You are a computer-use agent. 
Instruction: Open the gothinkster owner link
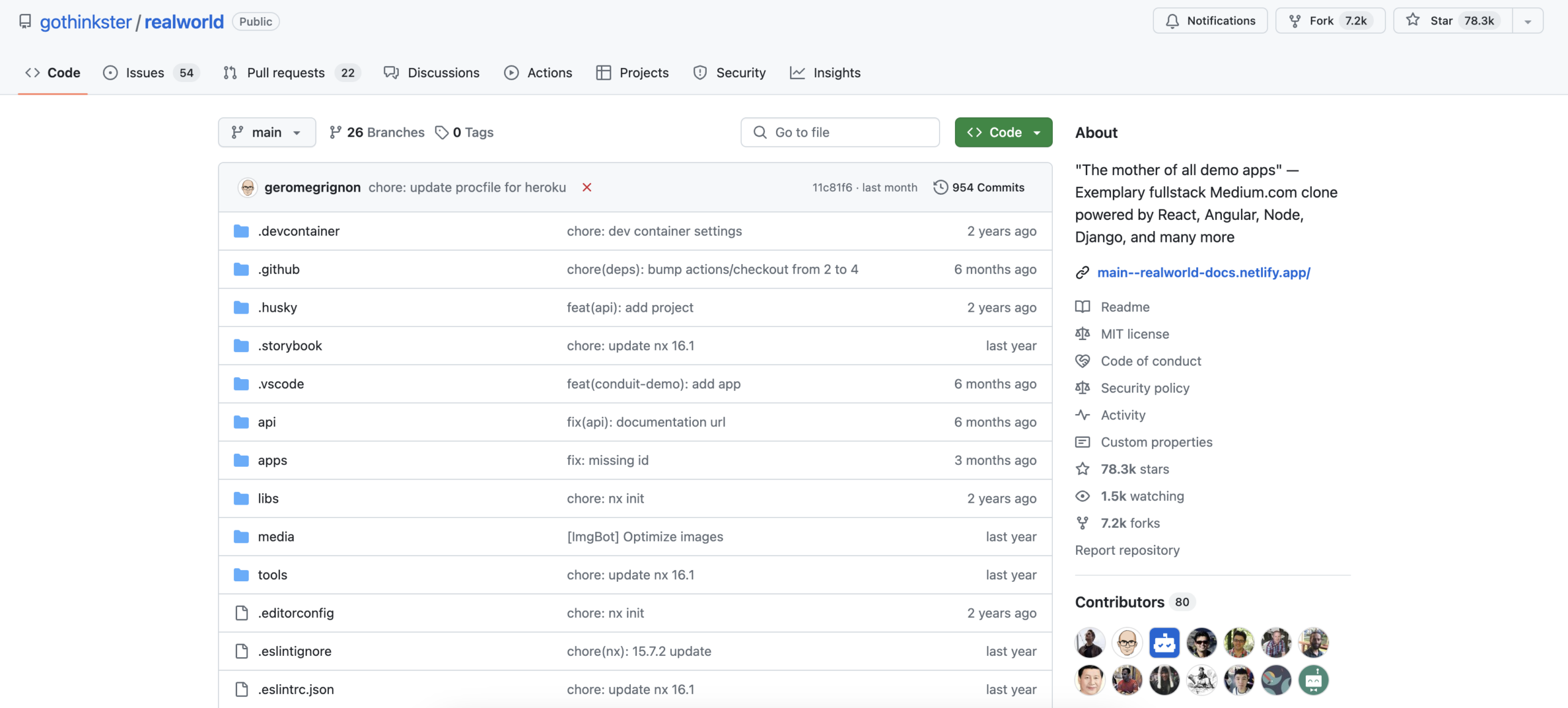[86, 22]
